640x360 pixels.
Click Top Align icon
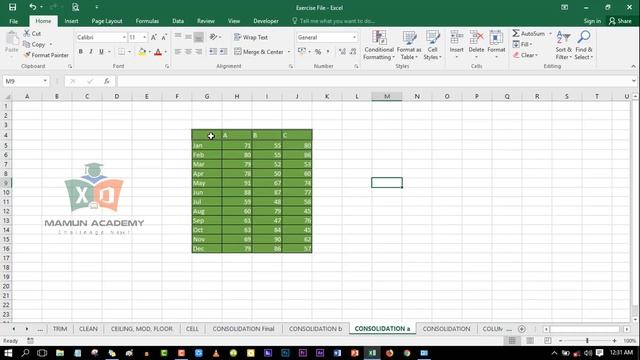click(x=178, y=37)
